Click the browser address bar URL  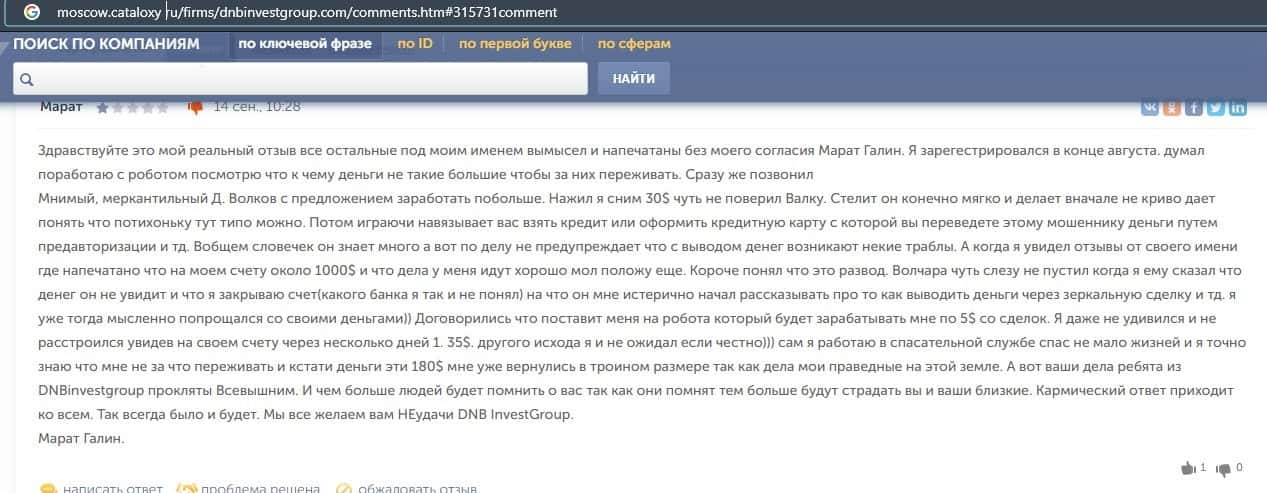coord(307,13)
